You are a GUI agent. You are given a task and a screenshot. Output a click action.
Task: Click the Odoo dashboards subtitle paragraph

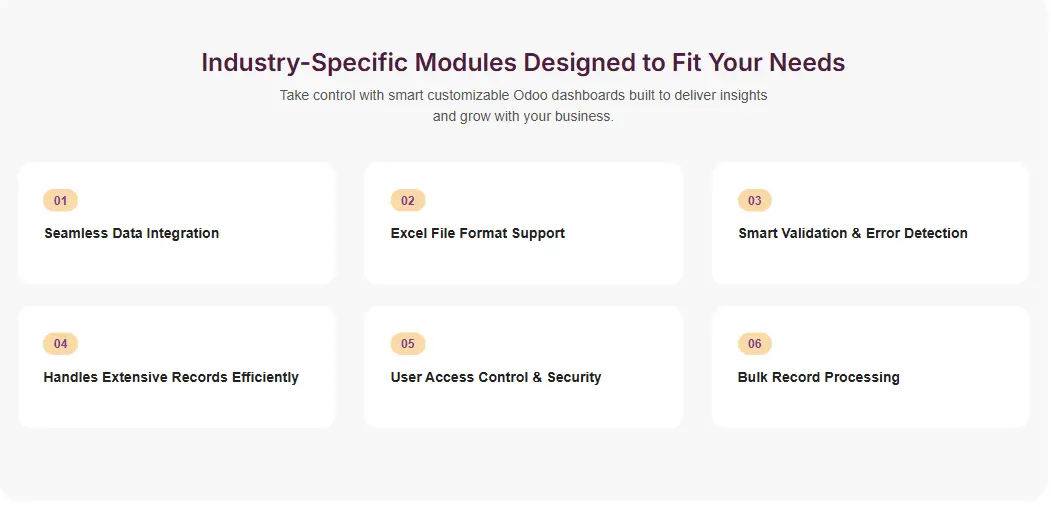pos(523,106)
